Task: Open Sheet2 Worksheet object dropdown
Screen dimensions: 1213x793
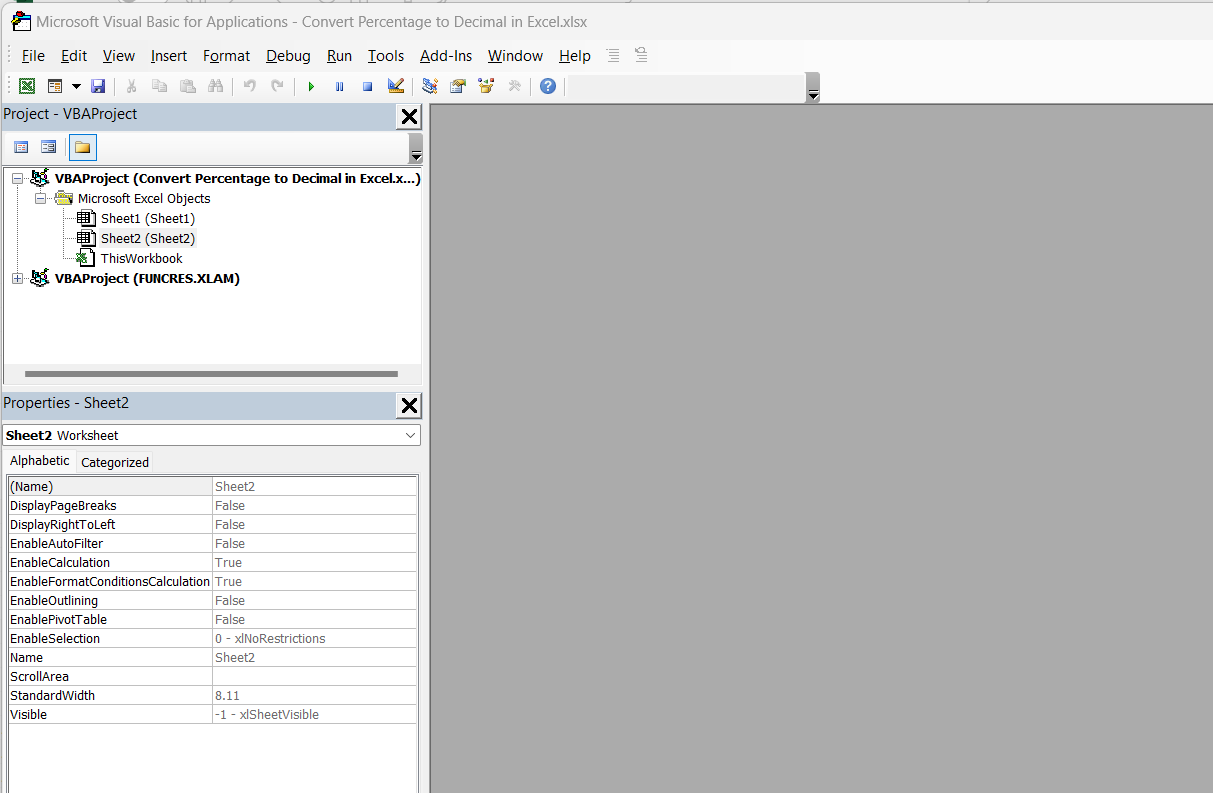Action: tap(411, 435)
